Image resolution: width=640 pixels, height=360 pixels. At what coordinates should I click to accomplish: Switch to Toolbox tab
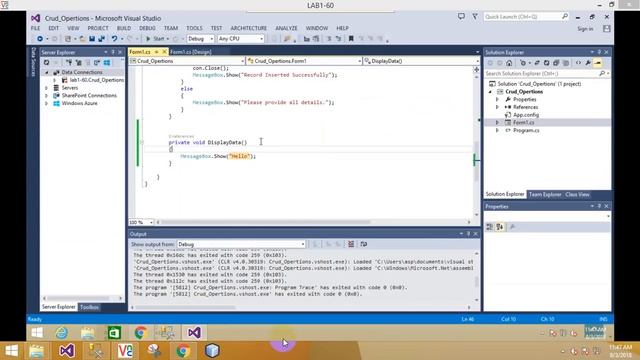(89, 307)
